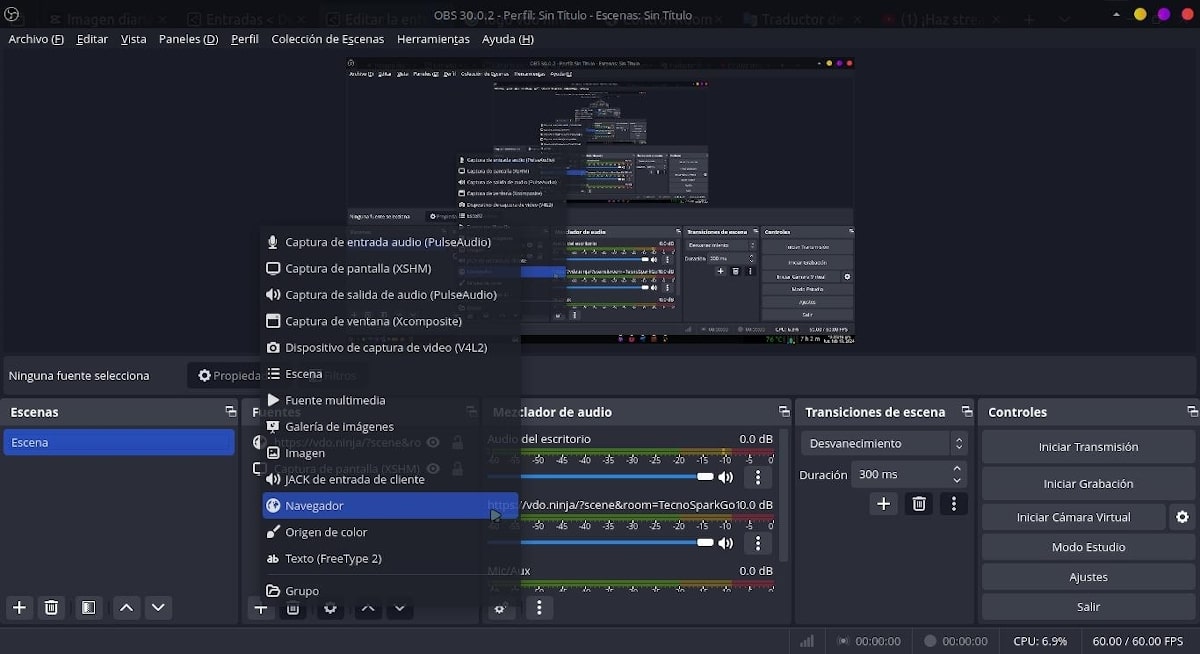The width and height of the screenshot is (1200, 654).
Task: Undock the Controles panel with float icon
Action: [x=1192, y=412]
